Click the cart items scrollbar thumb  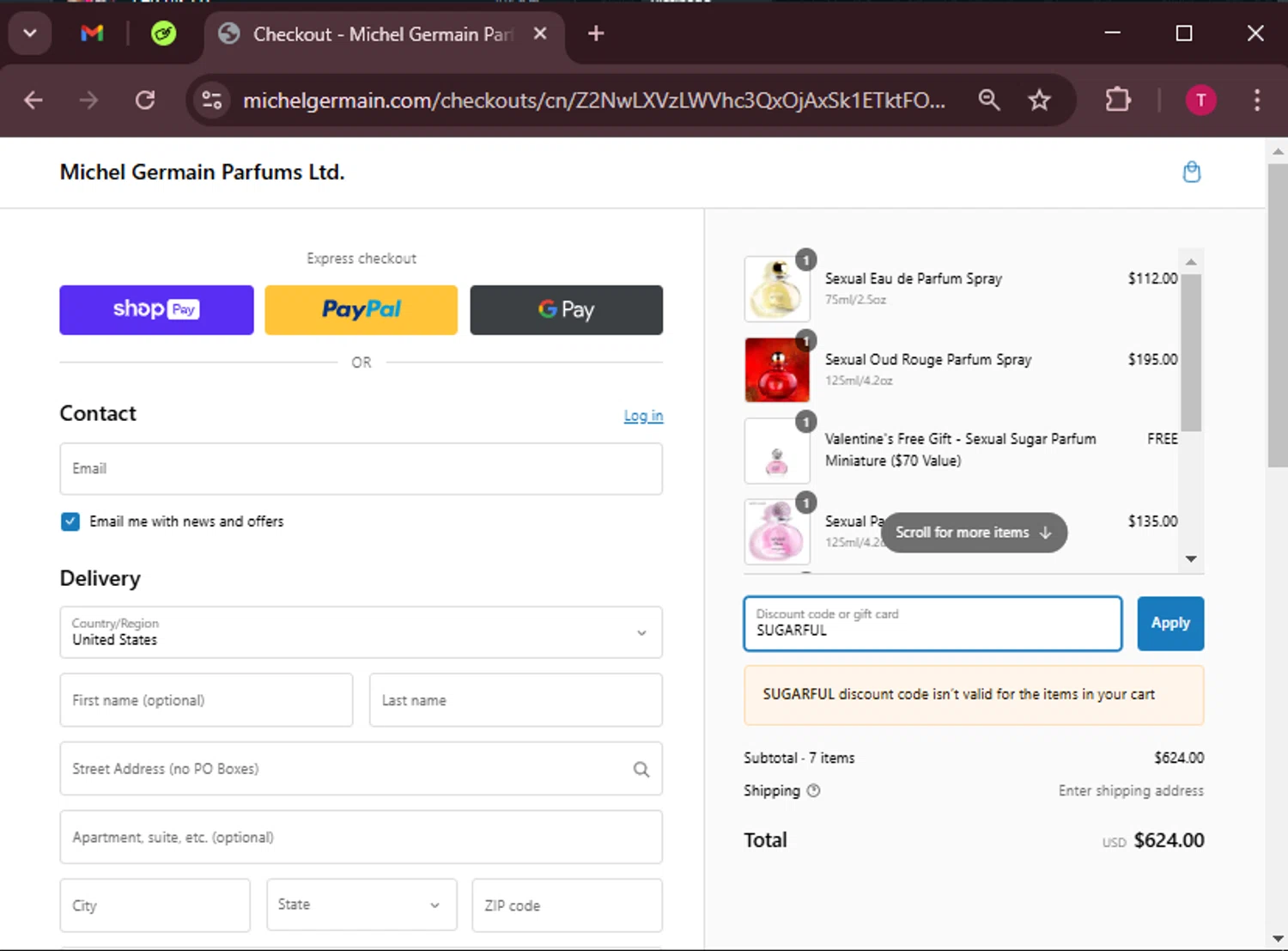[x=1191, y=352]
